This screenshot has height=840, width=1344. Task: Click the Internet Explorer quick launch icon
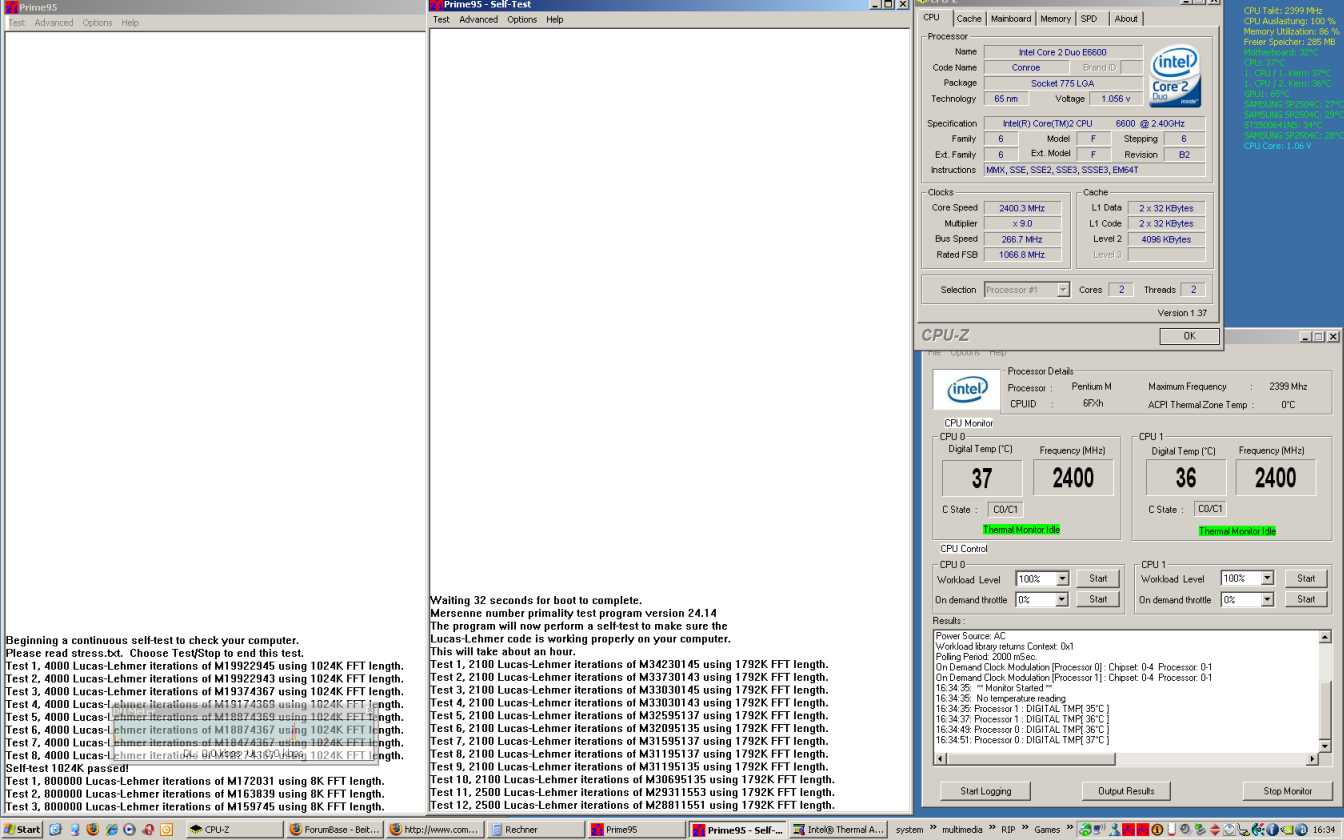(x=111, y=829)
